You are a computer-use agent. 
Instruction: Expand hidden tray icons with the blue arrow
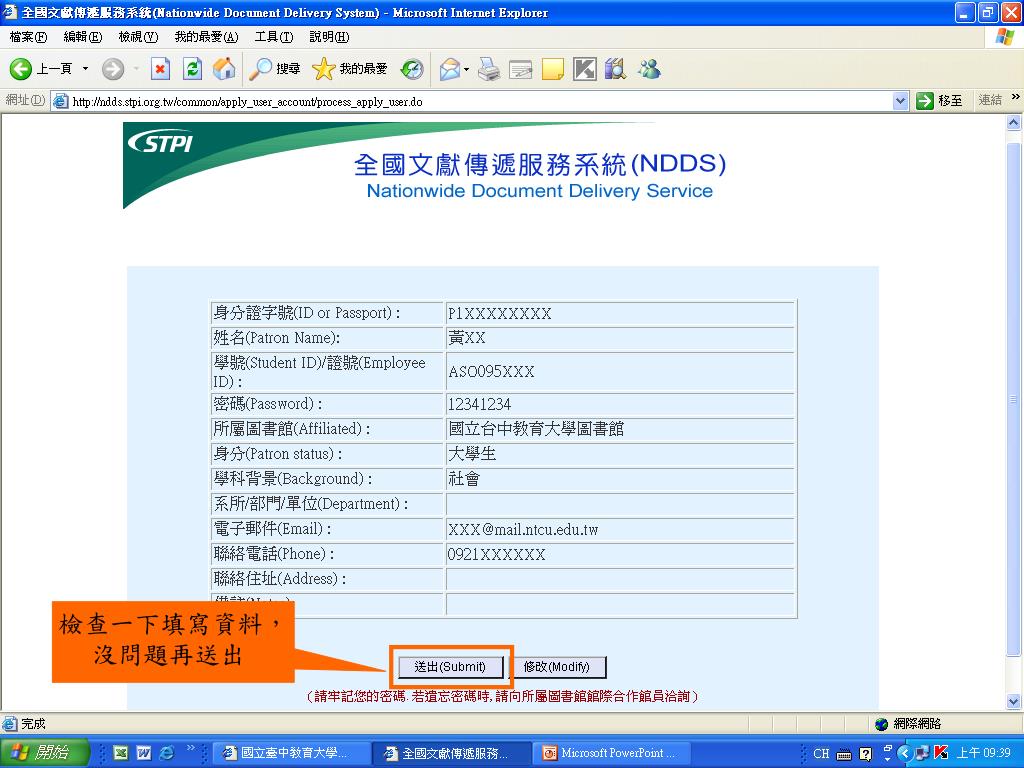click(x=904, y=754)
